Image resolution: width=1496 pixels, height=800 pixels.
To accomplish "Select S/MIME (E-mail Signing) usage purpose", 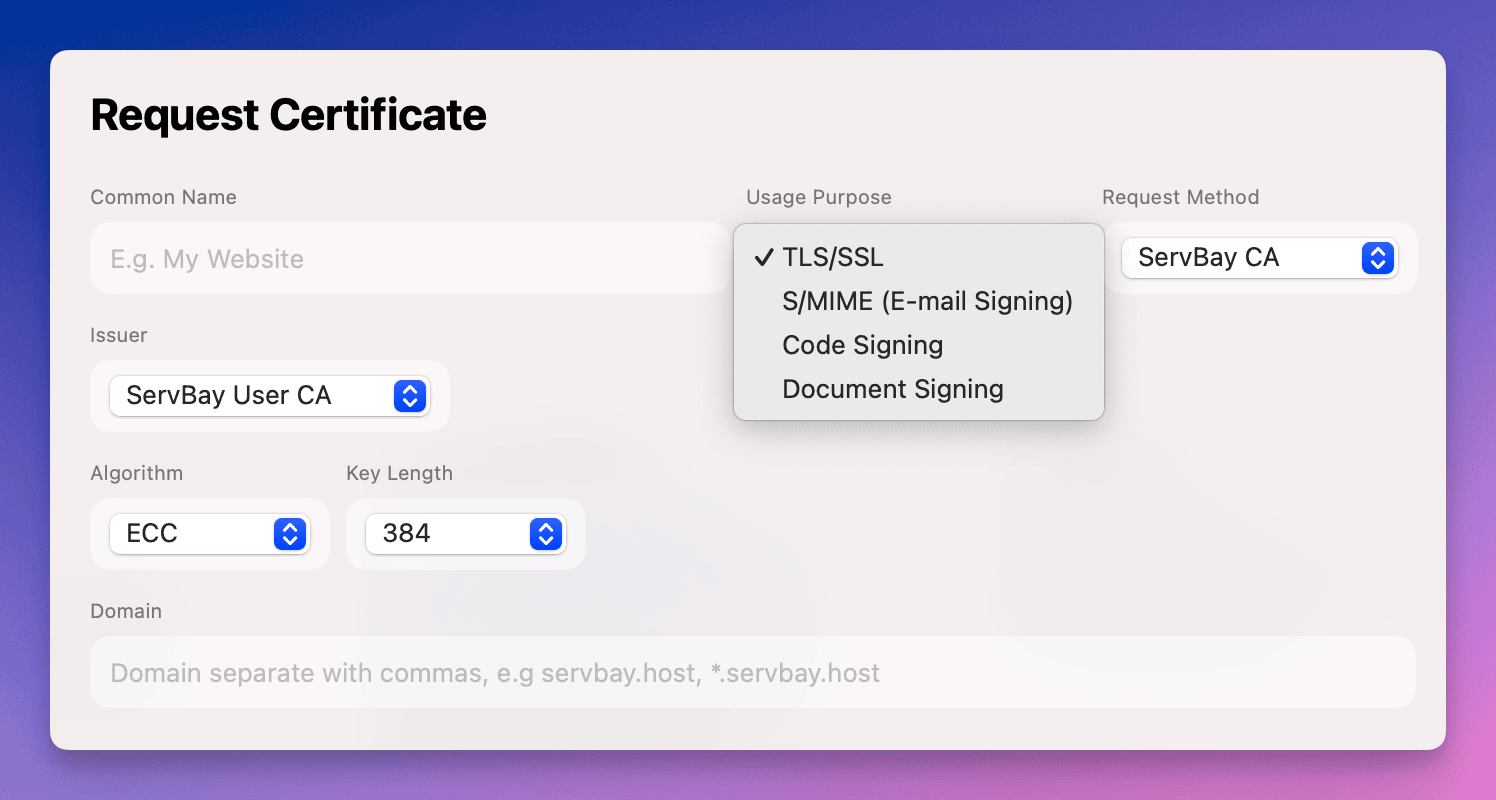I will 928,301.
